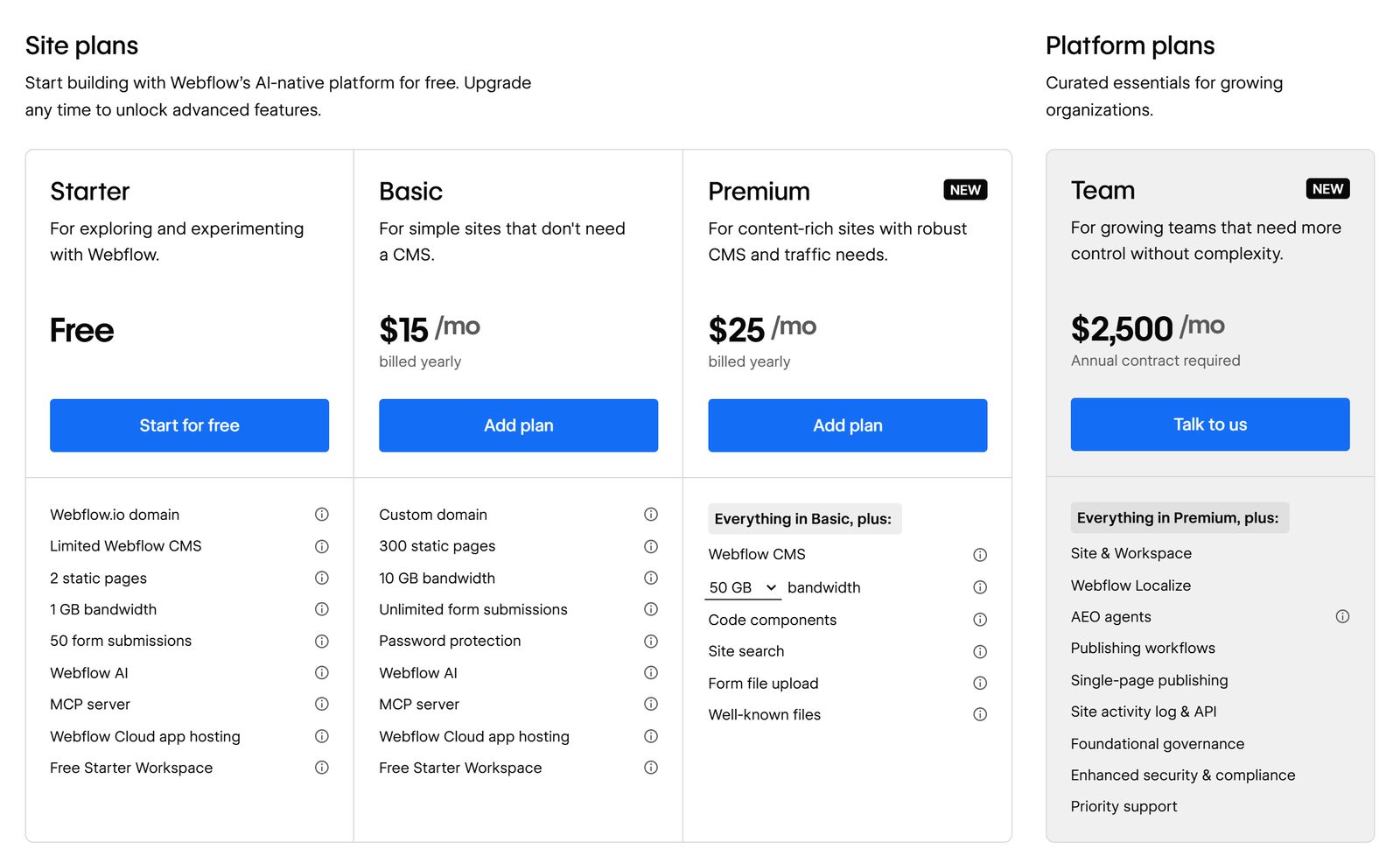Click the Basic plan title
Screen dimensions: 1400x863
click(x=410, y=191)
